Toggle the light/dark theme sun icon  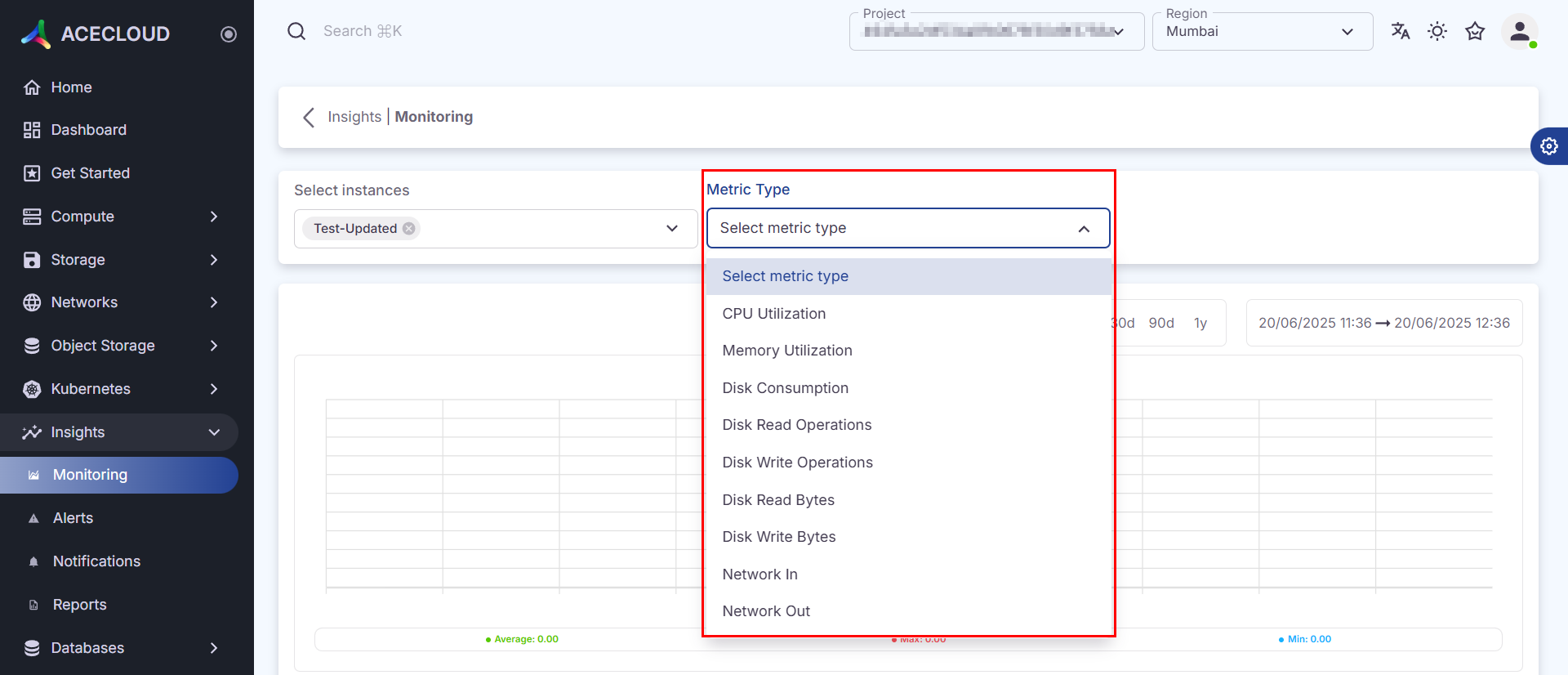1437,31
